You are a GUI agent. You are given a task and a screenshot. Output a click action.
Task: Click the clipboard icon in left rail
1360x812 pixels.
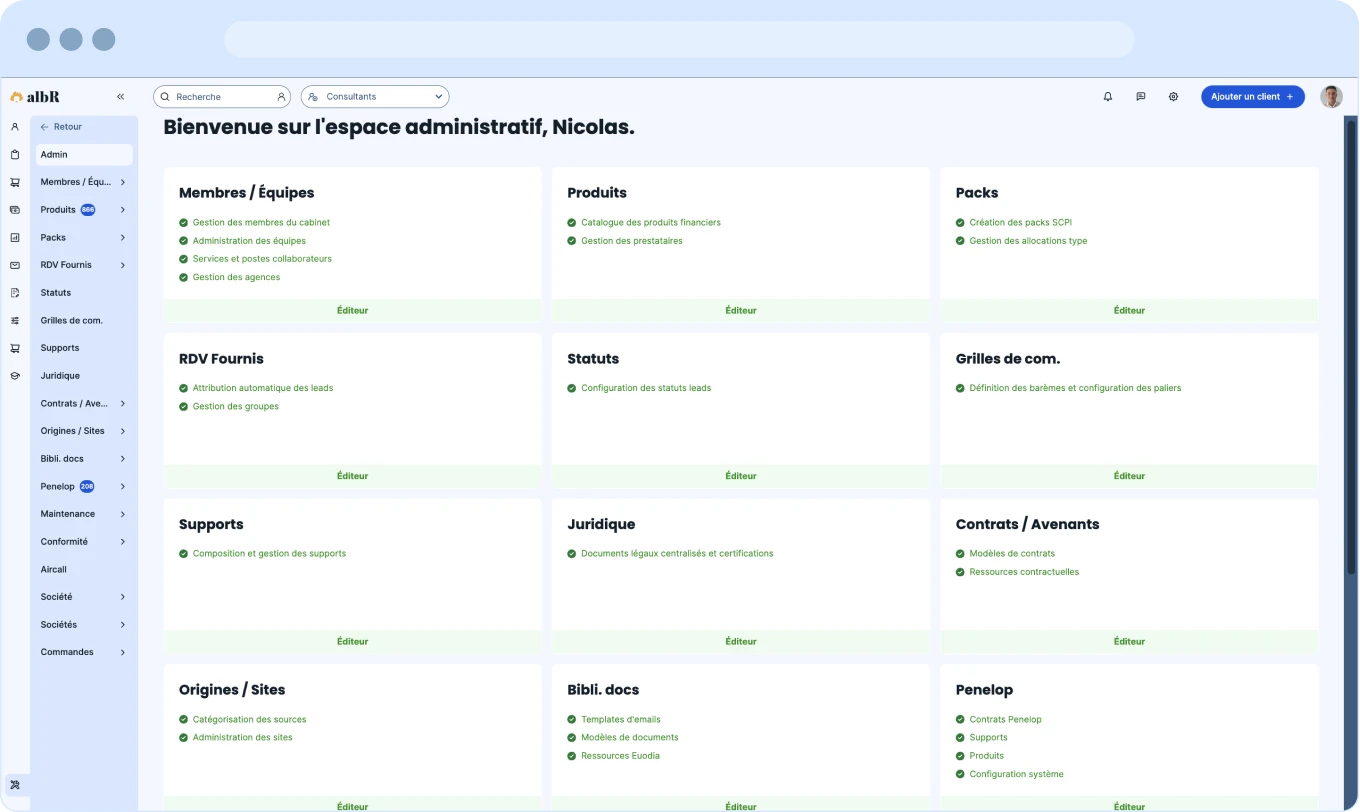point(15,155)
